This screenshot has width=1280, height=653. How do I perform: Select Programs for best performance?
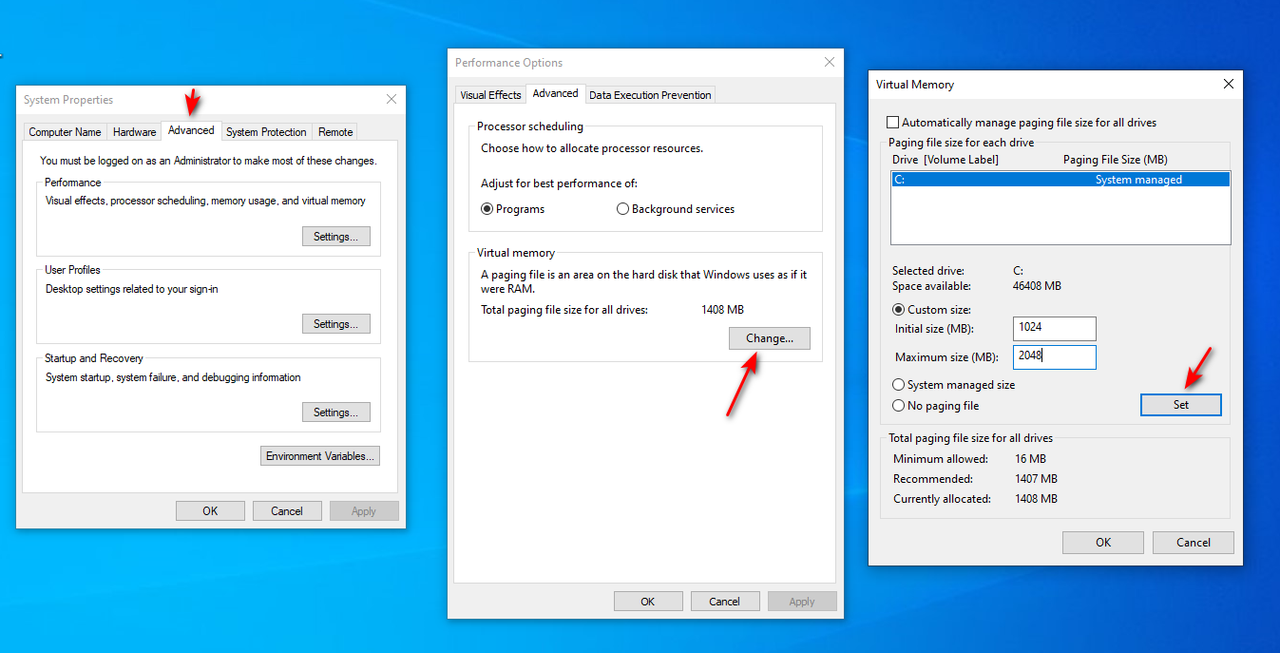coord(513,209)
